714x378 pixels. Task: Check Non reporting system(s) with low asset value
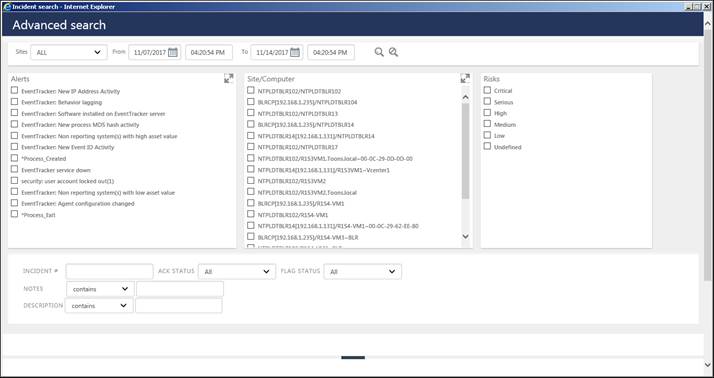pos(15,191)
